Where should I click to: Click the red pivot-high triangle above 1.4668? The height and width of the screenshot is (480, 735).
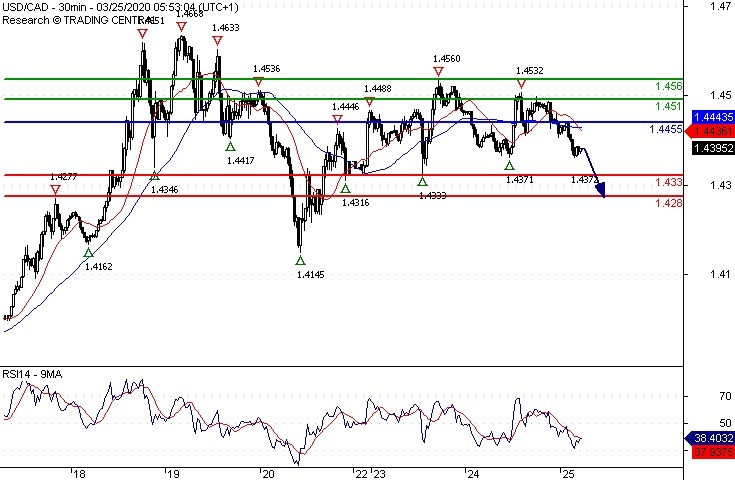pos(181,27)
